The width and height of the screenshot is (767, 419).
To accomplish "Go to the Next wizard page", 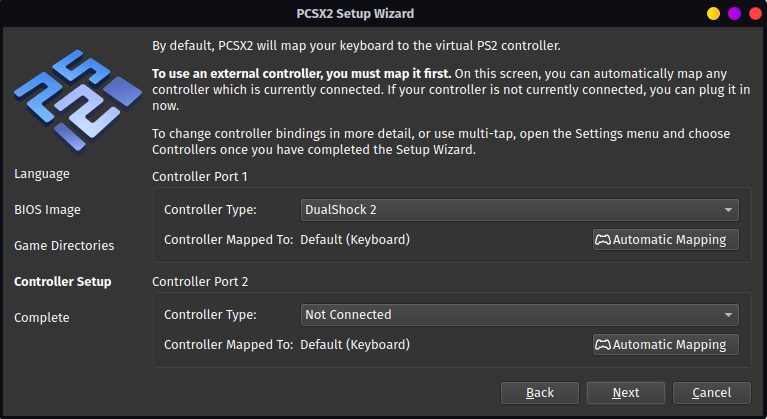I will click(626, 393).
